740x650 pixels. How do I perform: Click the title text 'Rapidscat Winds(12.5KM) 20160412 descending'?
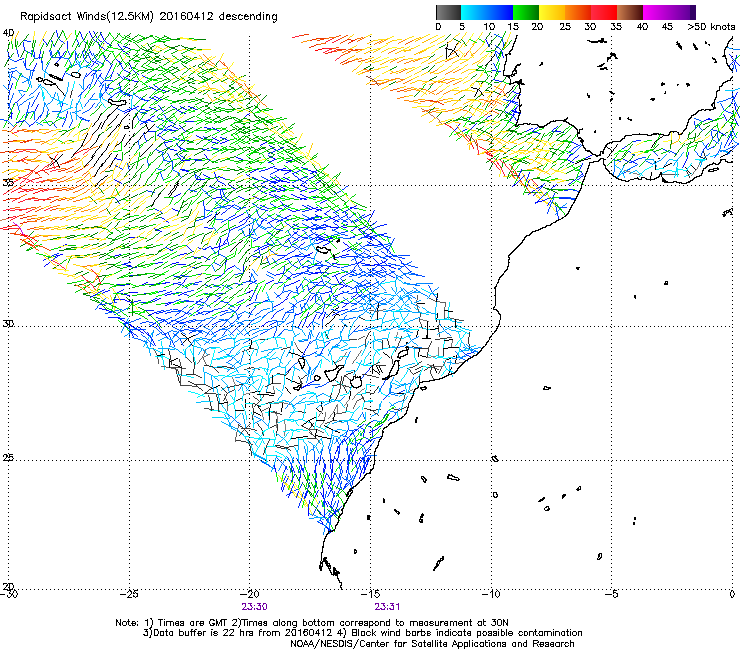pyautogui.click(x=149, y=17)
